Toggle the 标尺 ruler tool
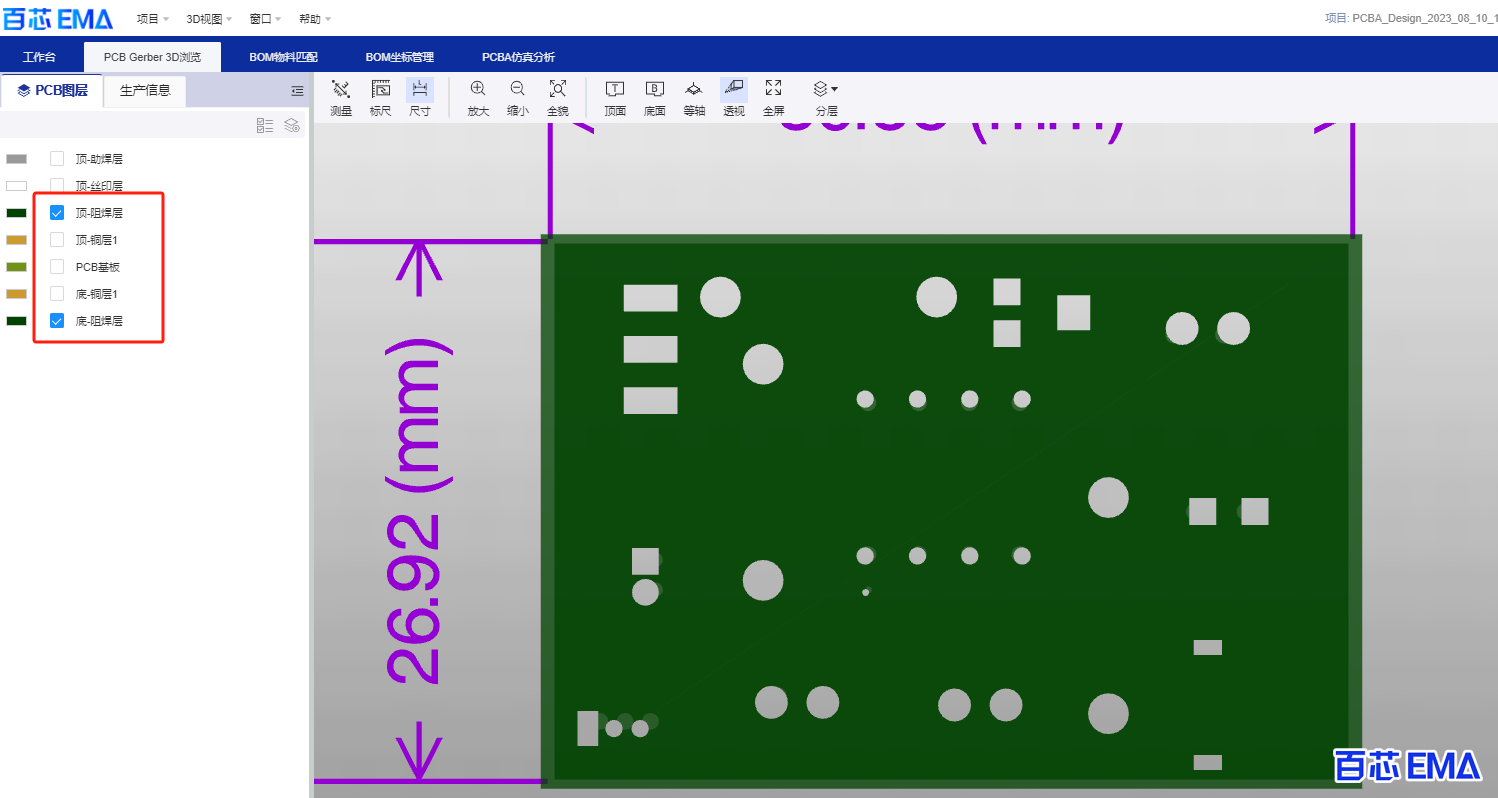1498x798 pixels. (380, 97)
